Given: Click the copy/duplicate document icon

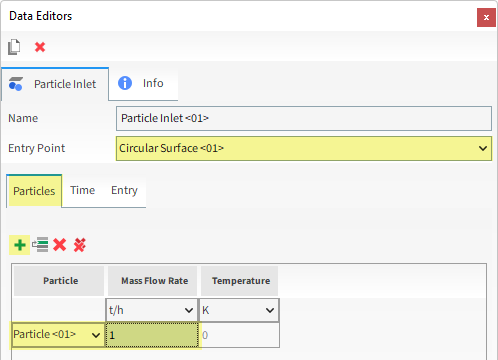Looking at the screenshot, I should 14,47.
